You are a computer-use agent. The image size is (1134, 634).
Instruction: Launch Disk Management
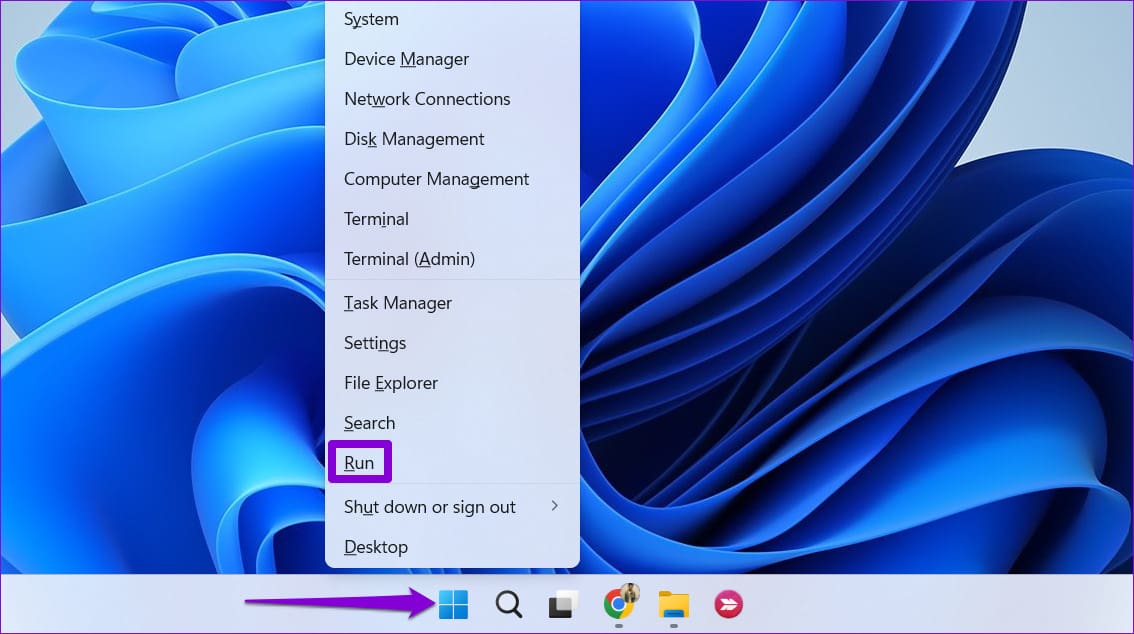pos(414,139)
